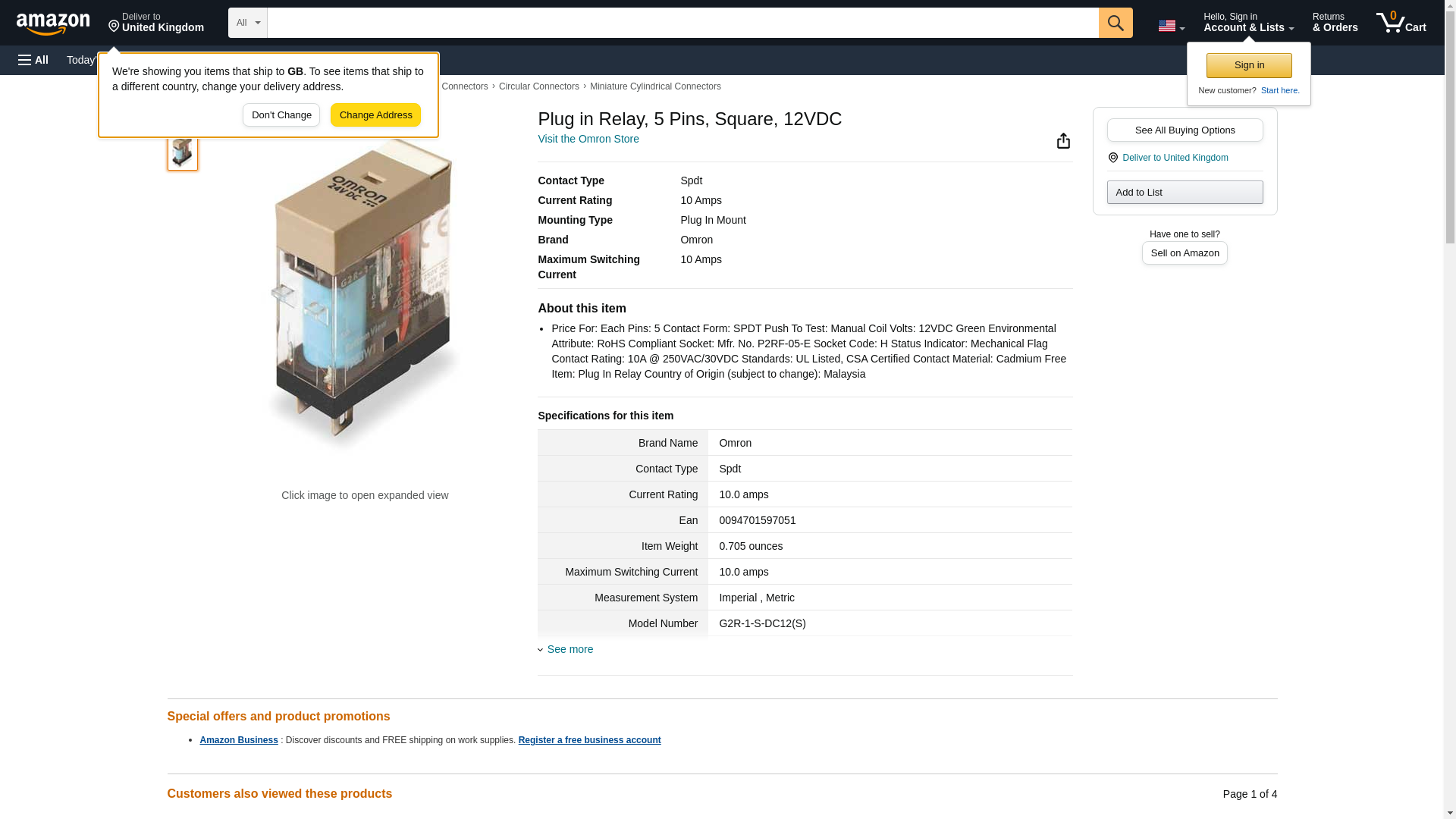Viewport: 1456px width, 819px height.
Task: Open the cart icon
Action: pos(1400,23)
